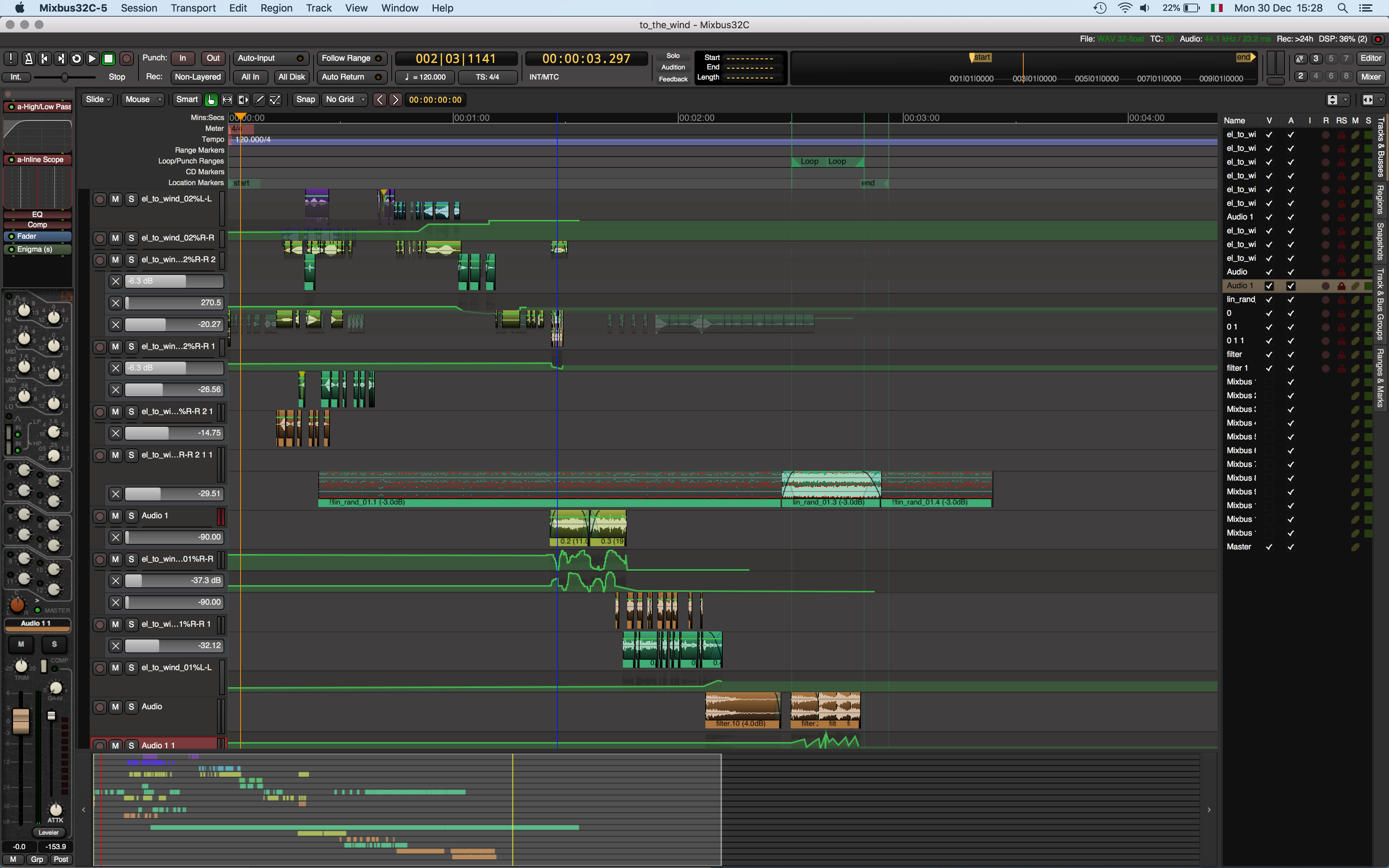Open the Mouse edit point dropdown
This screenshot has width=1389, height=868.
(144, 99)
